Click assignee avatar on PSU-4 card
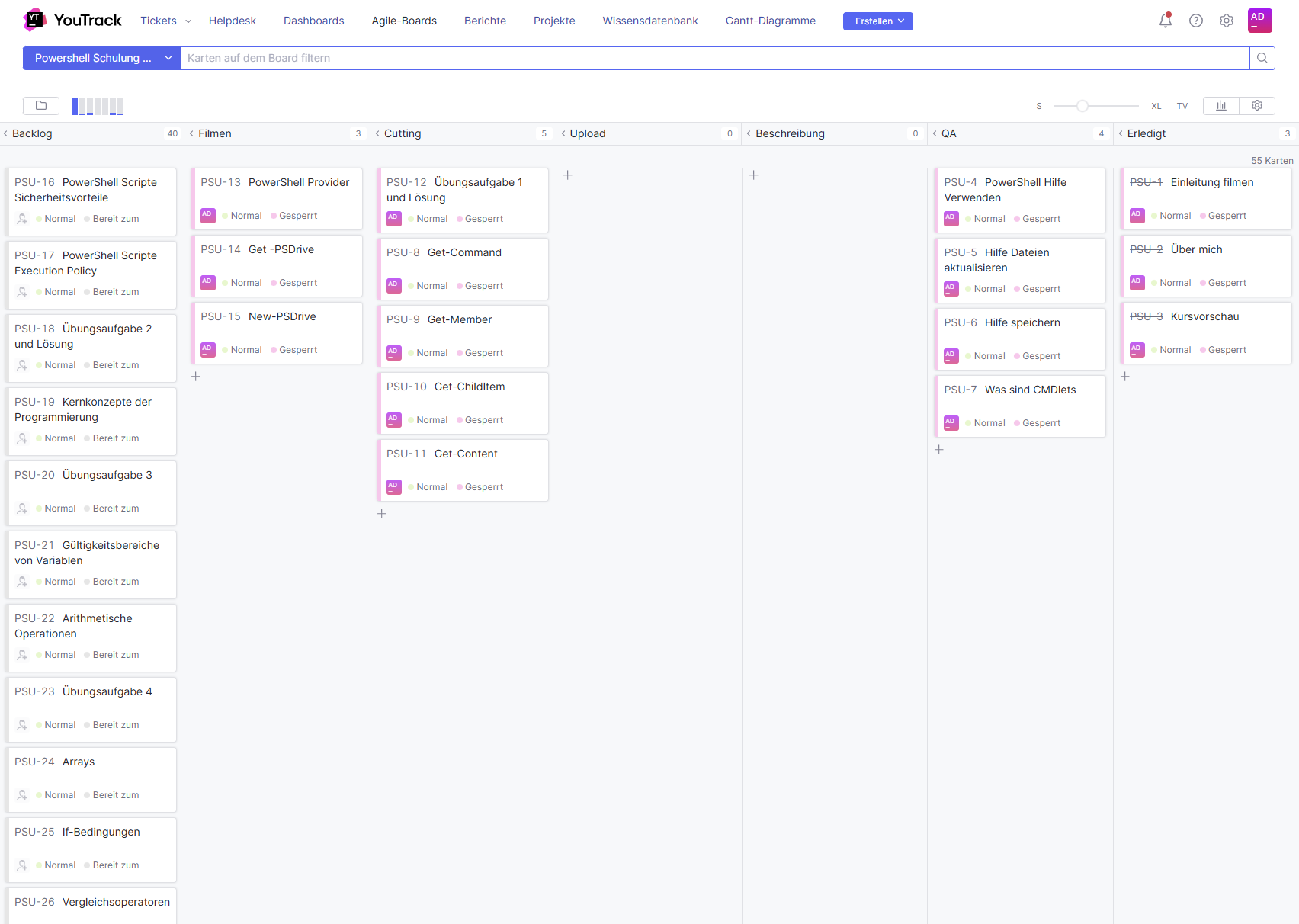1299x924 pixels. click(x=951, y=219)
